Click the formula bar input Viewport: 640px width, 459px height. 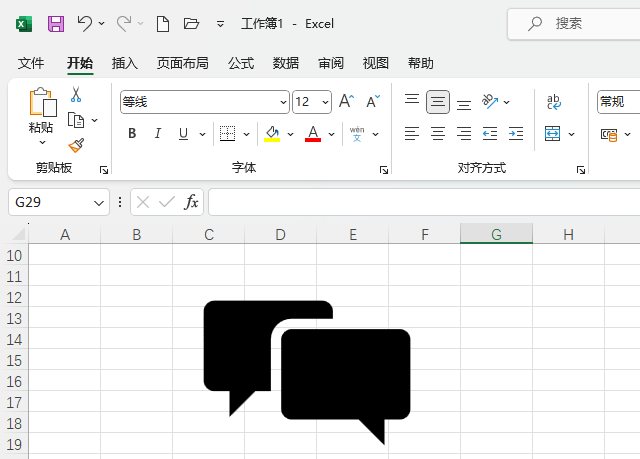click(424, 202)
